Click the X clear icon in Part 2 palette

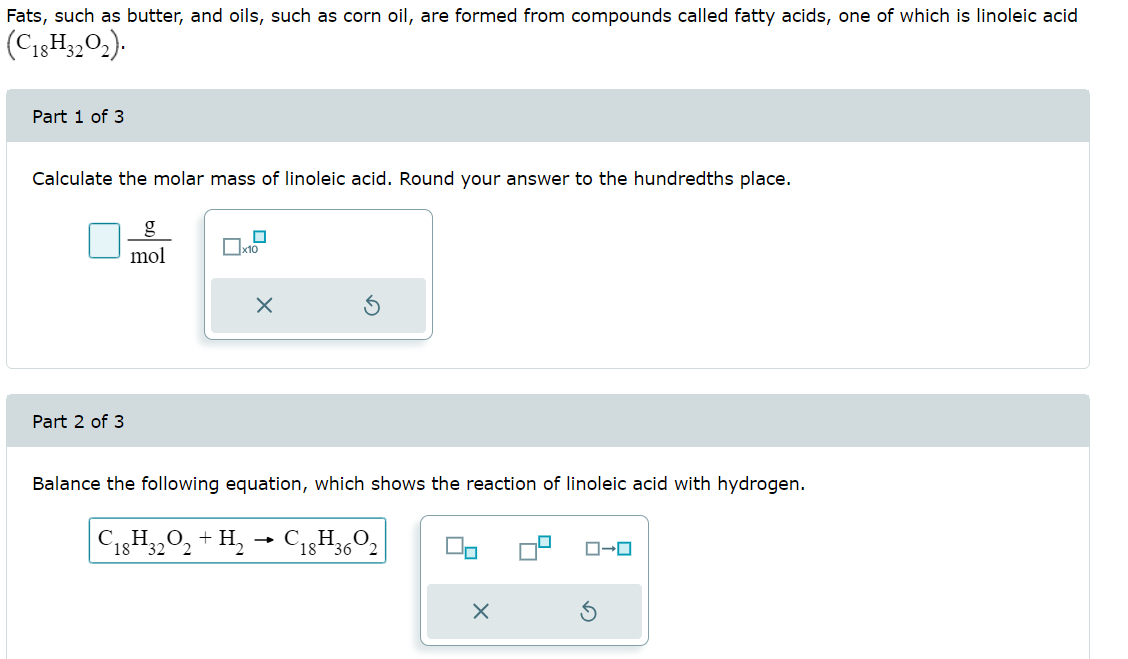pos(481,612)
